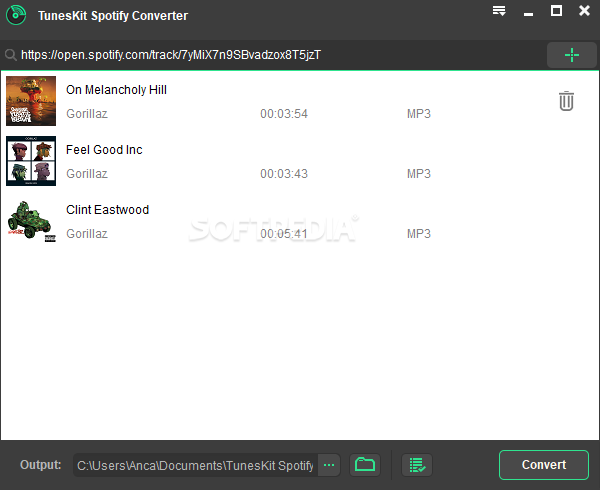Delete the On Melancholy Hill track
The width and height of the screenshot is (600, 490).
(566, 101)
